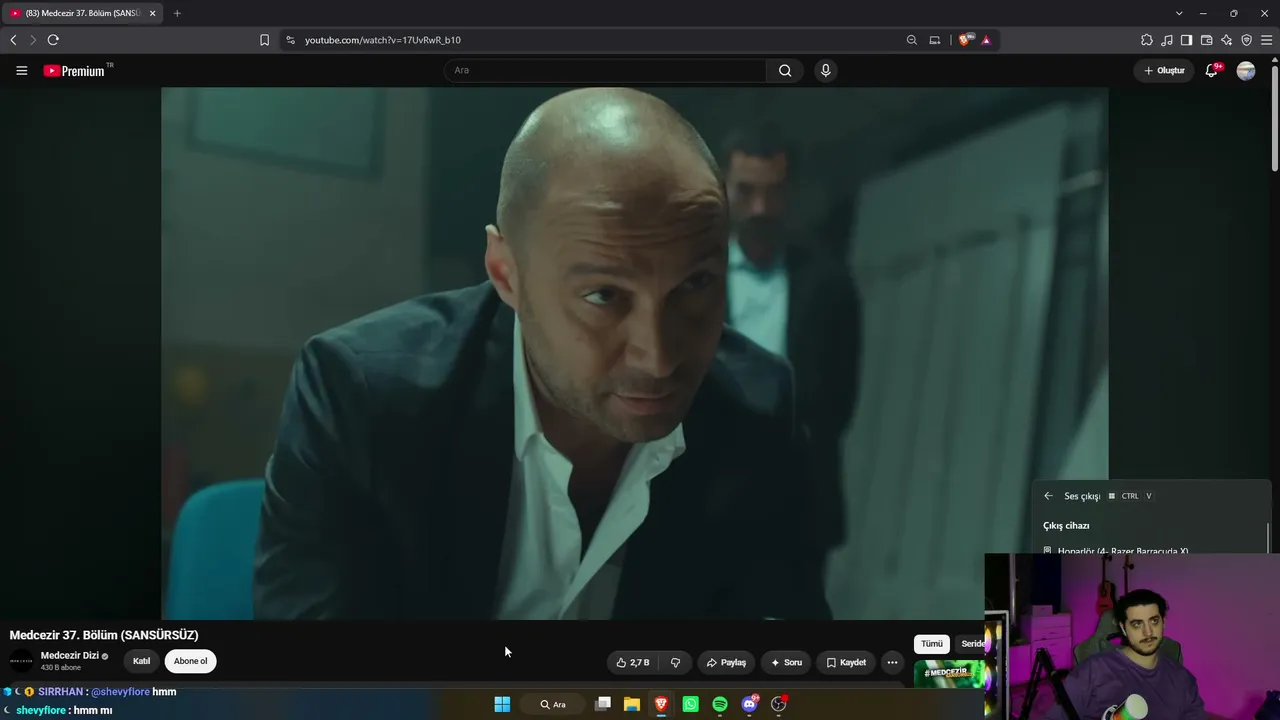Open Spotify from the taskbar
The width and height of the screenshot is (1280, 720).
click(x=720, y=704)
